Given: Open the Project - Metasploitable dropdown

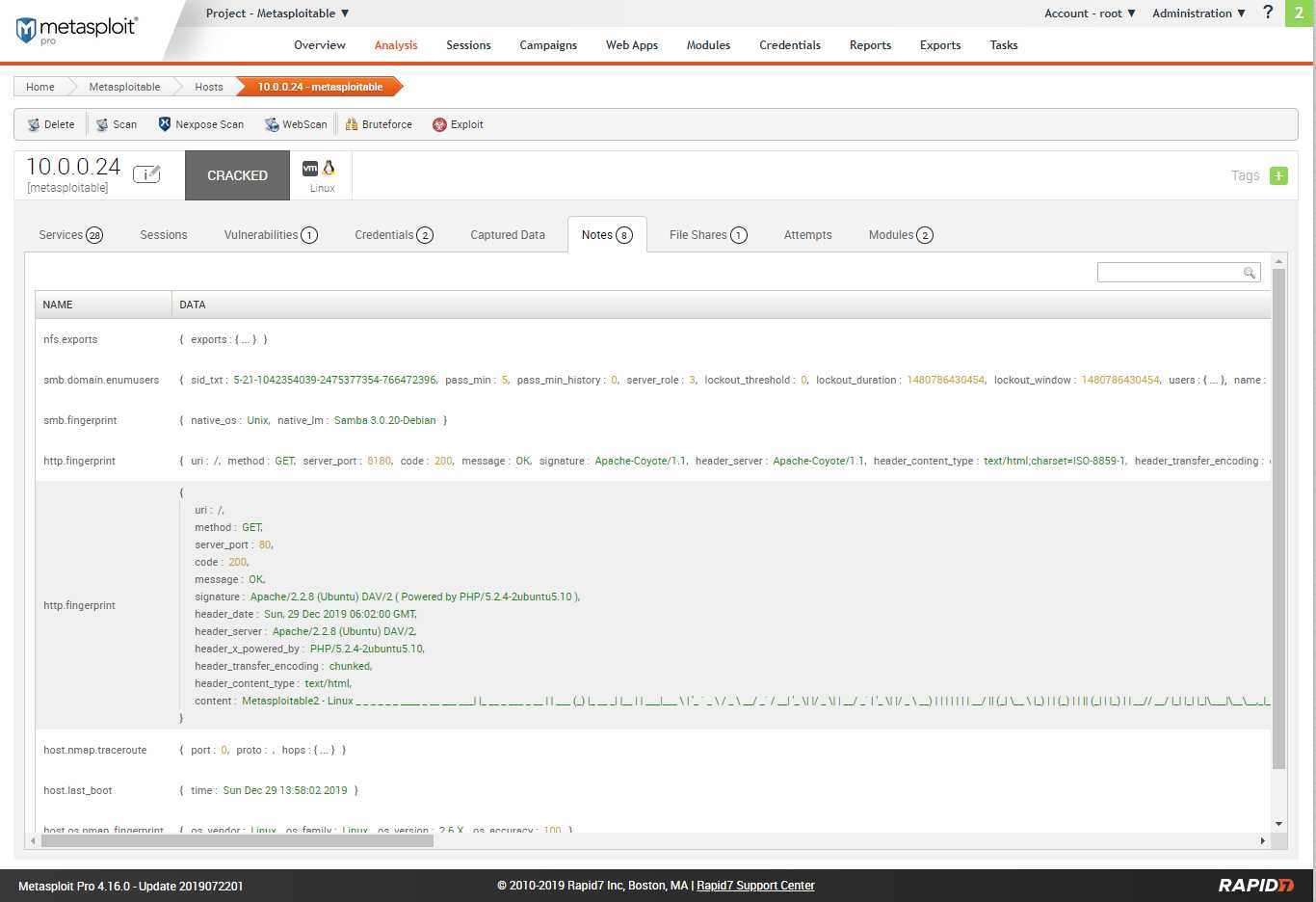Looking at the screenshot, I should coord(277,13).
